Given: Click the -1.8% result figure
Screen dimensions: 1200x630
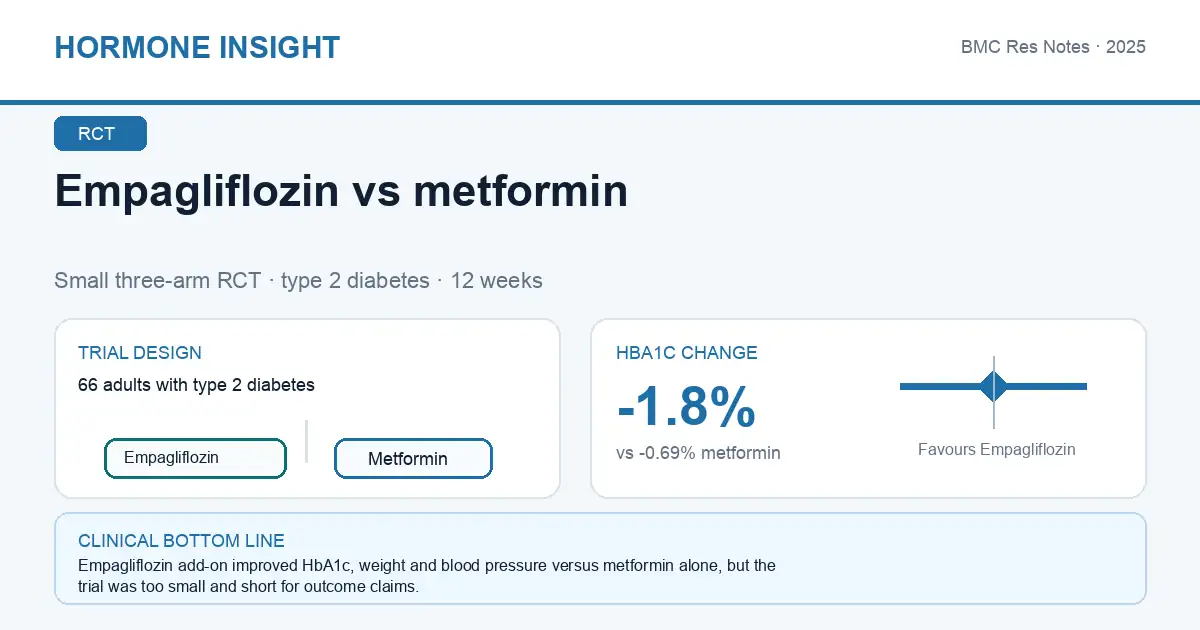Looking at the screenshot, I should (686, 407).
